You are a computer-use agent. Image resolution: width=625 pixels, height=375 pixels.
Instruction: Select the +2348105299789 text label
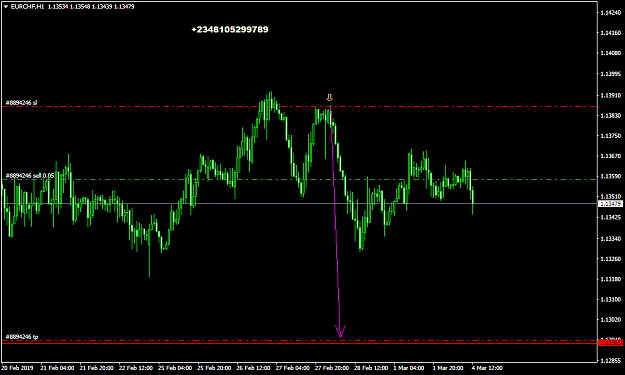click(x=230, y=29)
